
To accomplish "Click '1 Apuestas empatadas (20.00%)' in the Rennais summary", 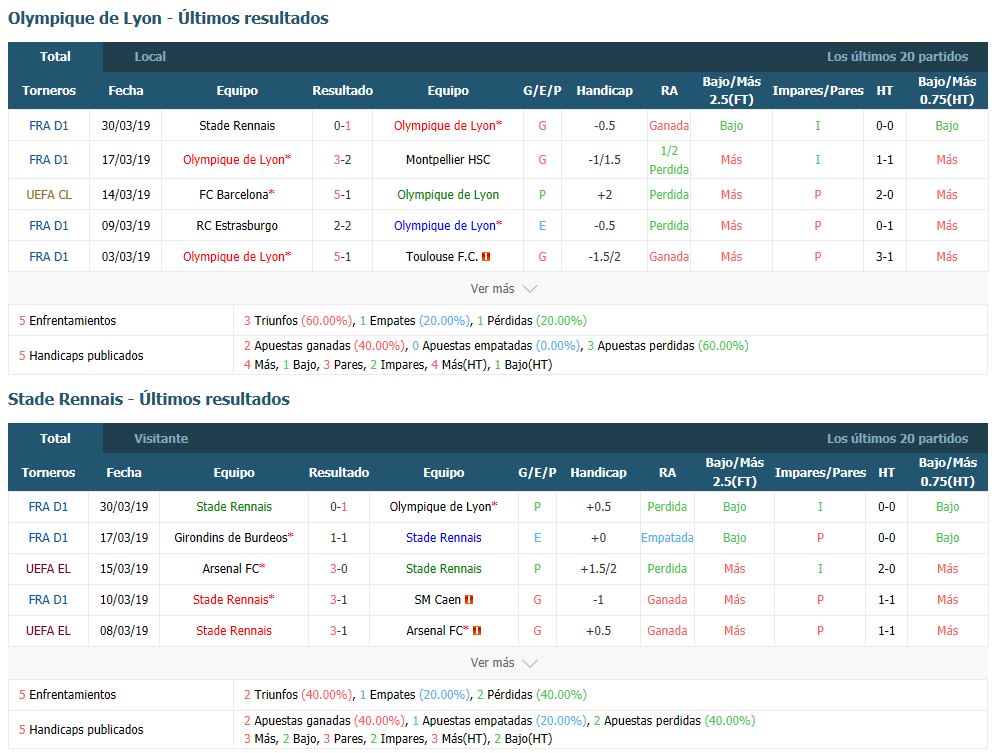I will click(499, 721).
